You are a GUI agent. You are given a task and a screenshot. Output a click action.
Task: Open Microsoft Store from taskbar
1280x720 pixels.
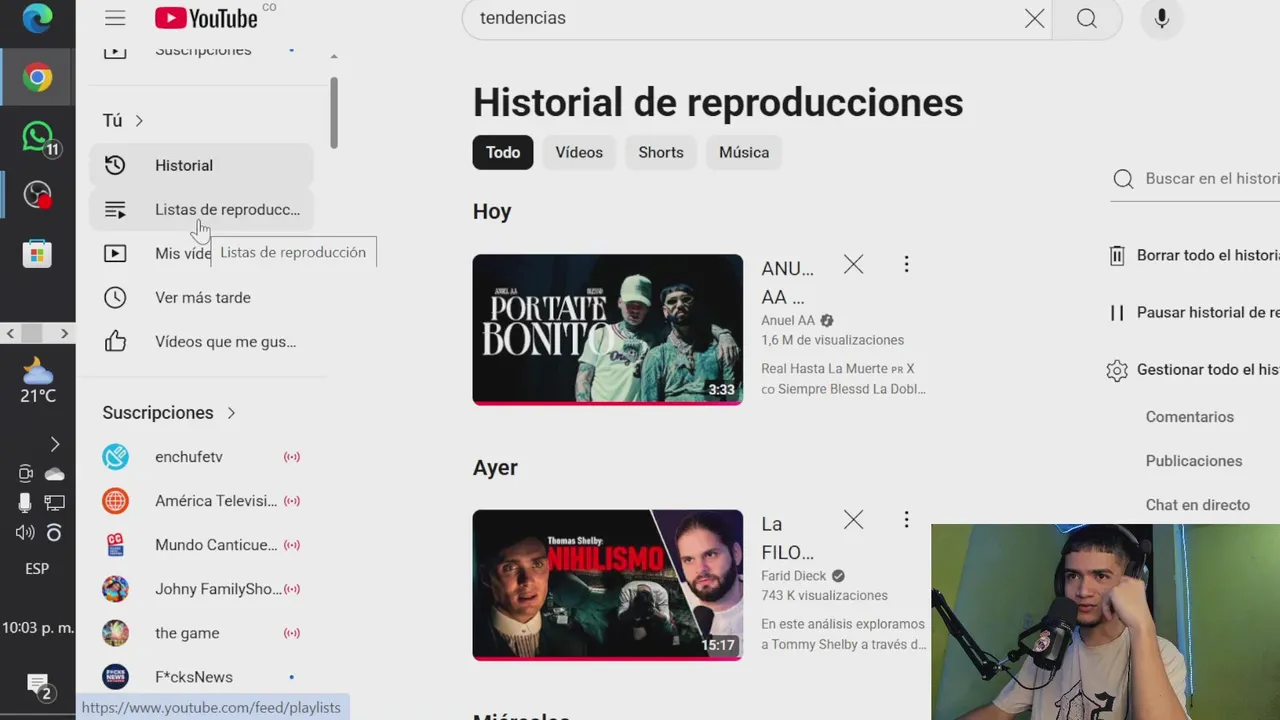click(x=37, y=253)
